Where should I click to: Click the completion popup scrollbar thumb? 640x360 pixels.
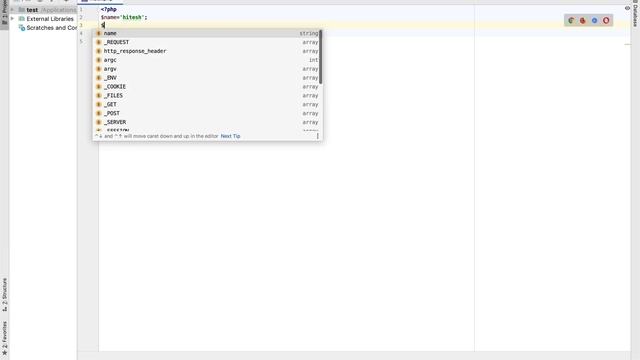pos(321,57)
